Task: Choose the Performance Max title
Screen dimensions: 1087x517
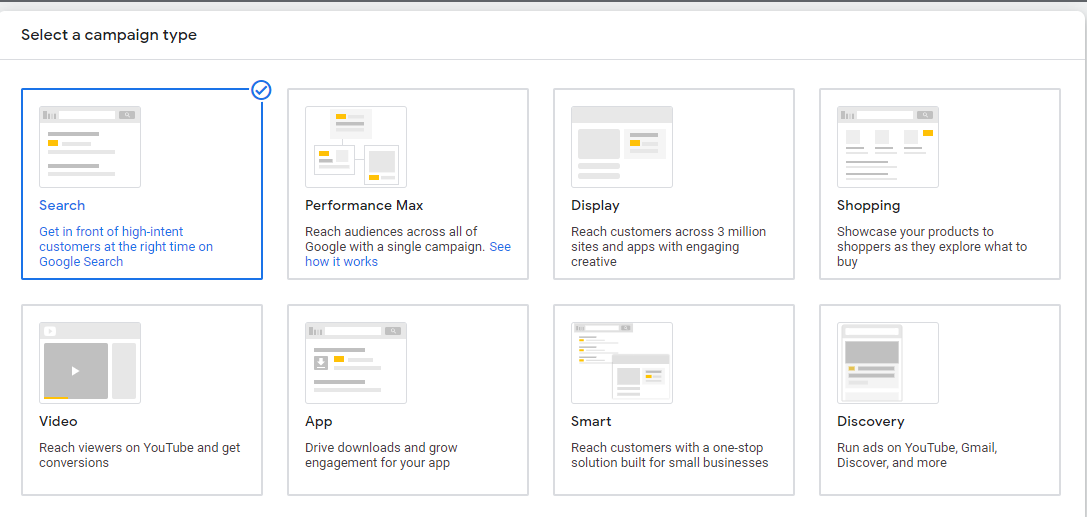Action: click(364, 206)
